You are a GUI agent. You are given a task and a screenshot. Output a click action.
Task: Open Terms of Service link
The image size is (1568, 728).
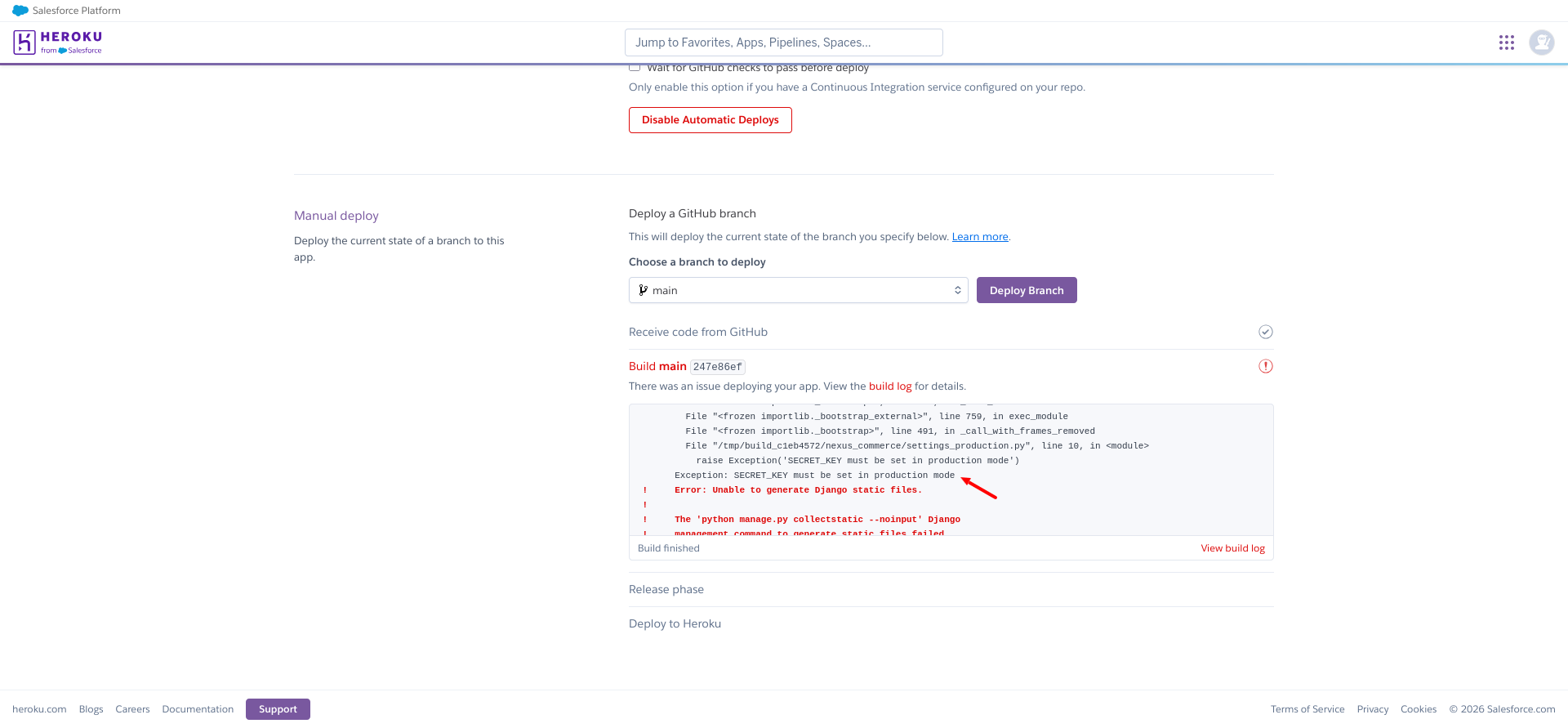1307,709
